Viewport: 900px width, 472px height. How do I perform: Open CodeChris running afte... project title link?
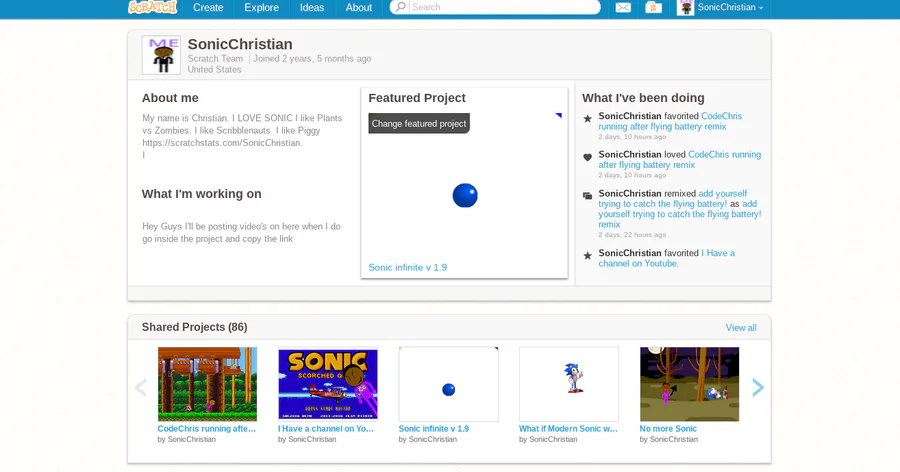tap(207, 429)
